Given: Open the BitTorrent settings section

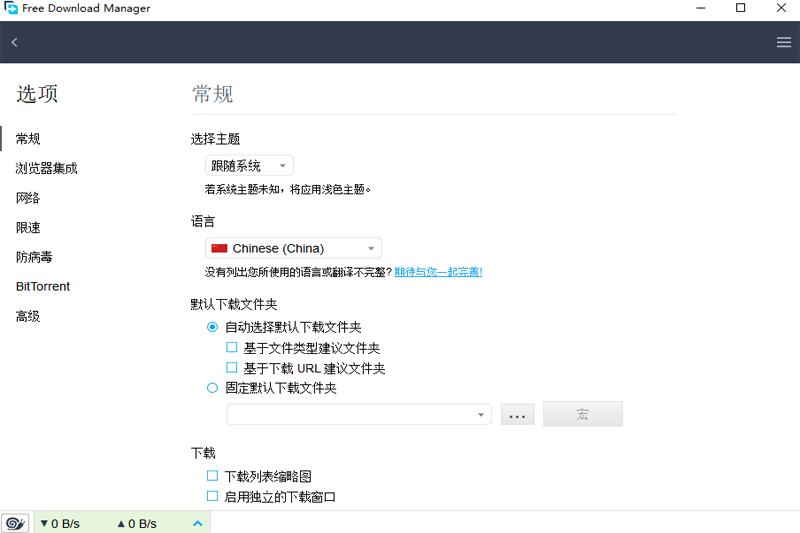Looking at the screenshot, I should (x=43, y=287).
